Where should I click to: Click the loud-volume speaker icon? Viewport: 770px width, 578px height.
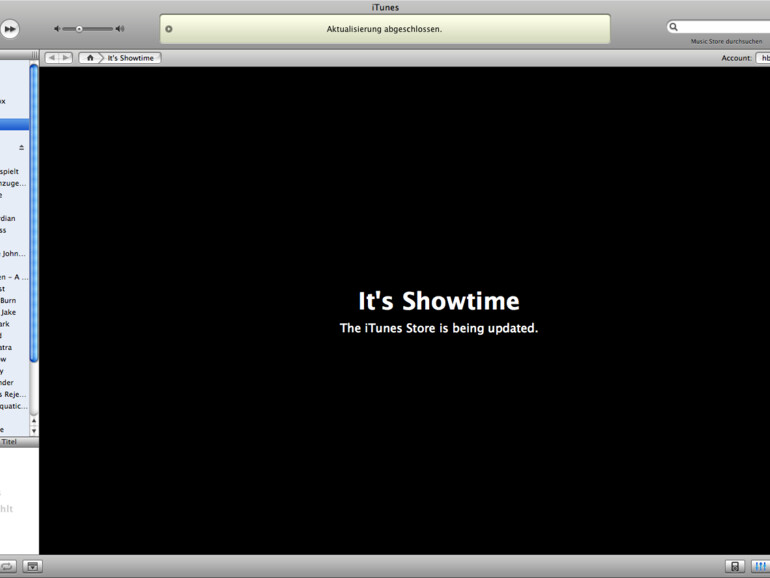pyautogui.click(x=120, y=29)
